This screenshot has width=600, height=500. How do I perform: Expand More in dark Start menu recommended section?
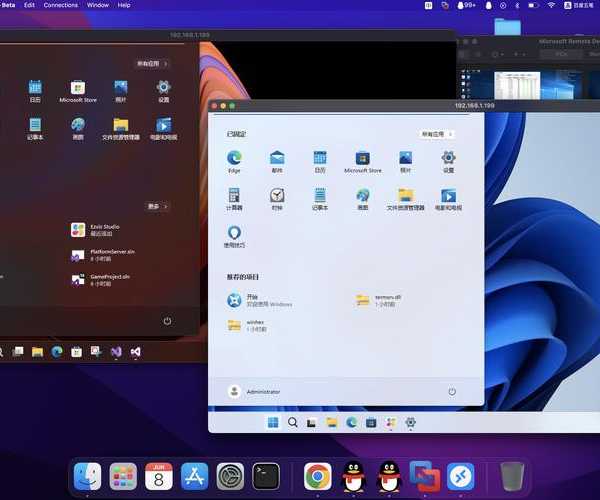coord(157,206)
